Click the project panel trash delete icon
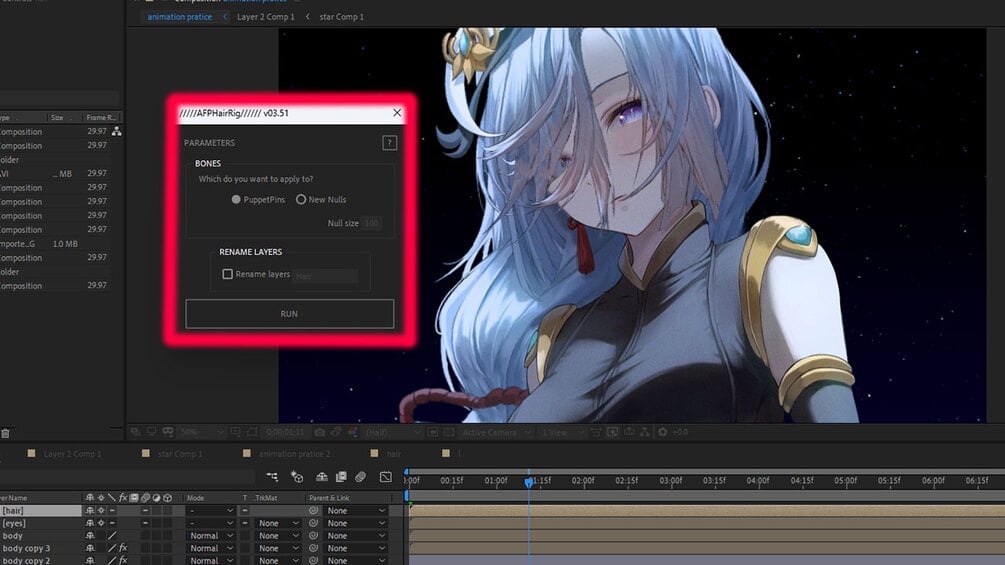 click(5, 434)
